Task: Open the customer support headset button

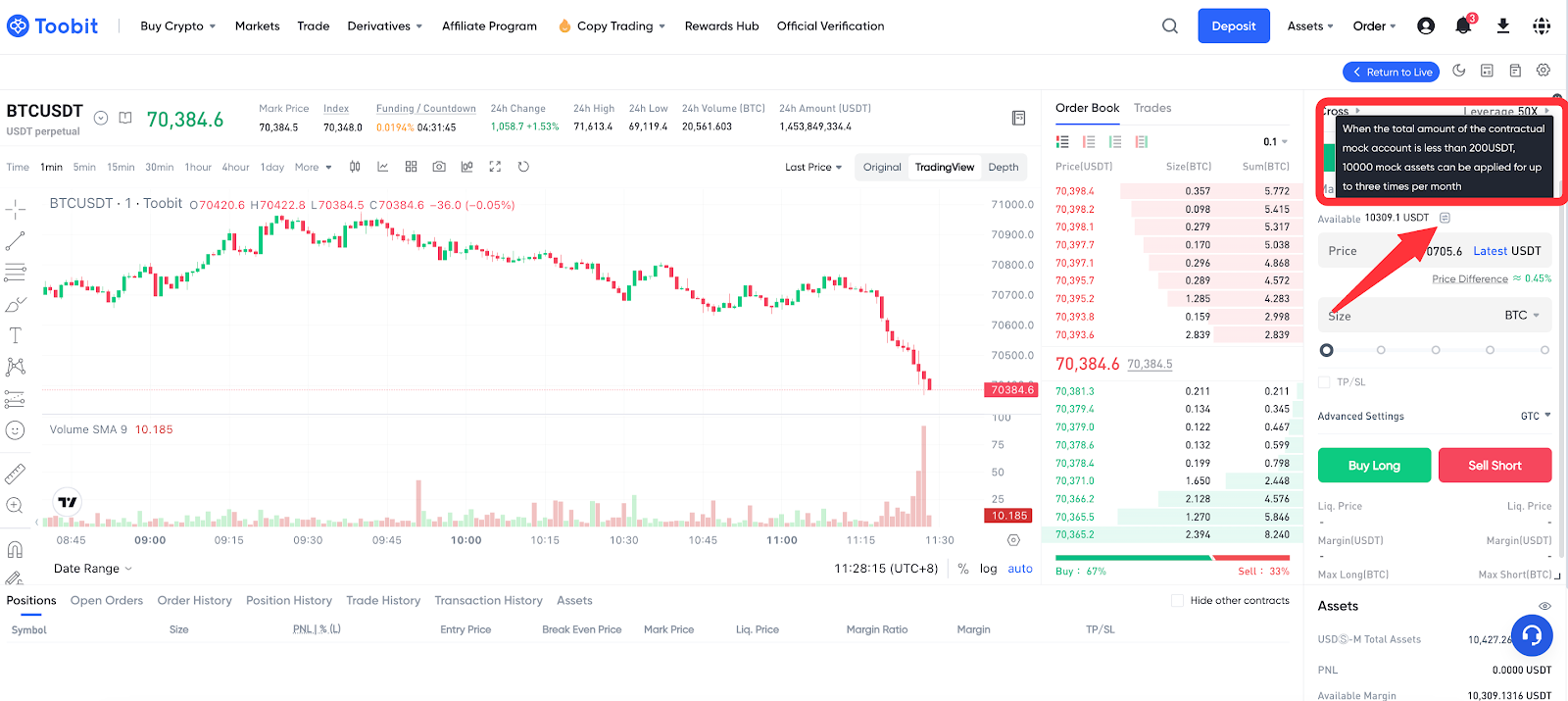Action: 1532,635
